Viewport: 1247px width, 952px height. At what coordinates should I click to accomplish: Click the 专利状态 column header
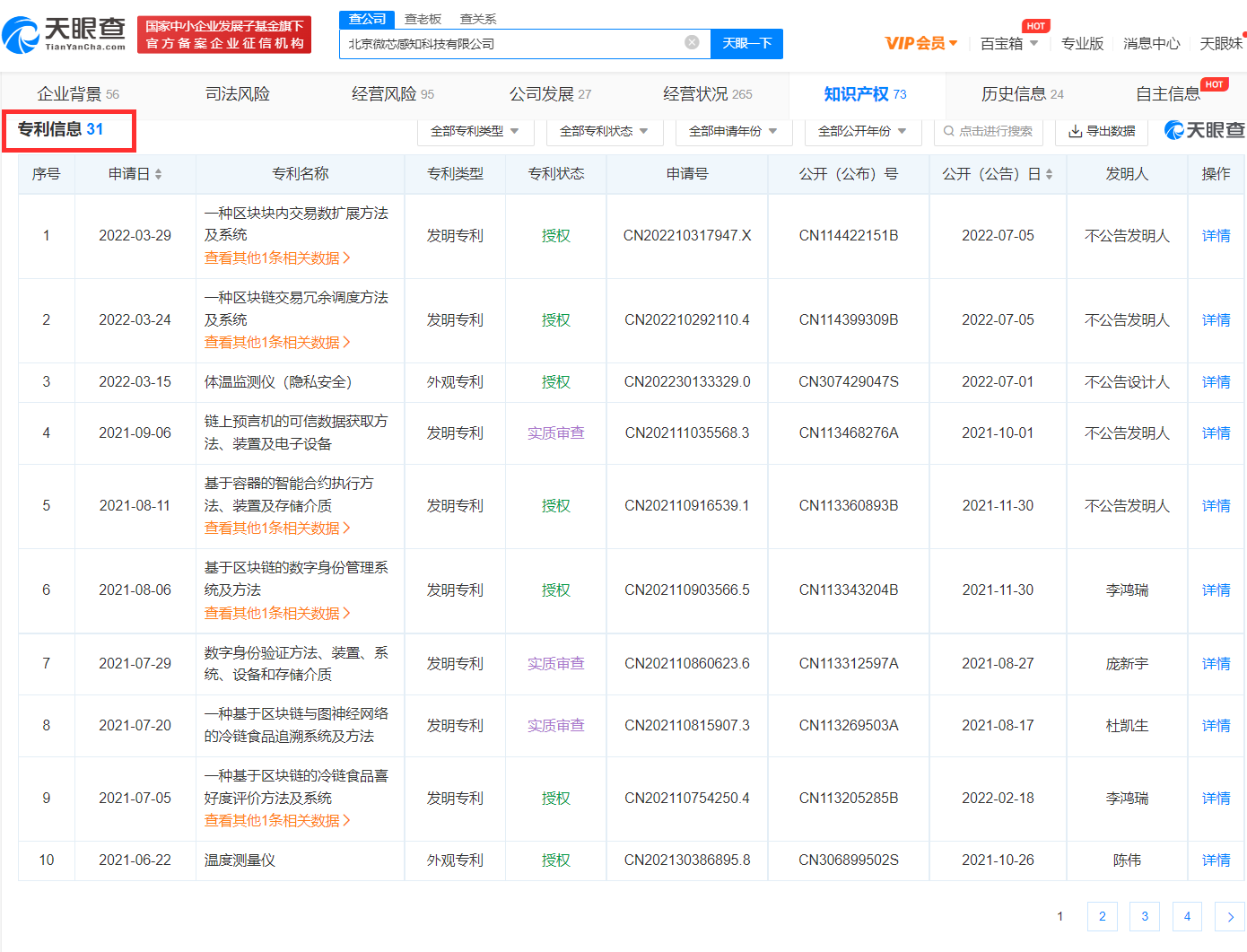click(x=556, y=174)
